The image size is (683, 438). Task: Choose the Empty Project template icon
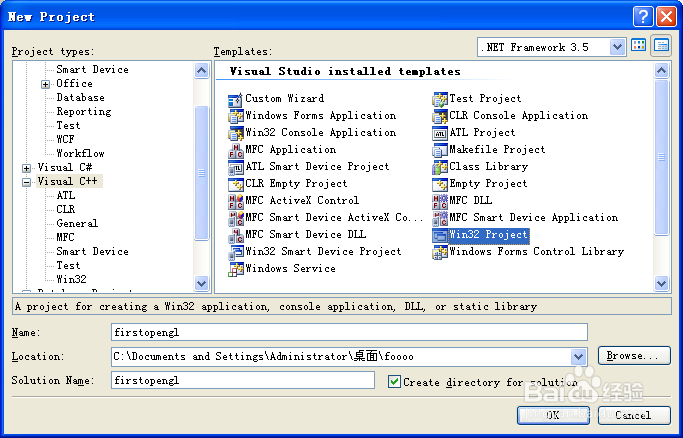pos(440,185)
